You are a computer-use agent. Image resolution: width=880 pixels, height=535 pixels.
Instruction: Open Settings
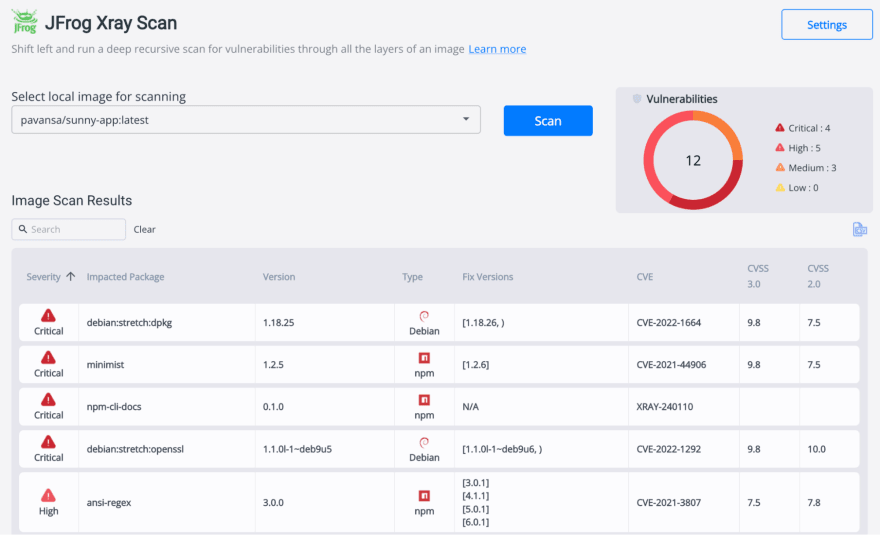(827, 25)
